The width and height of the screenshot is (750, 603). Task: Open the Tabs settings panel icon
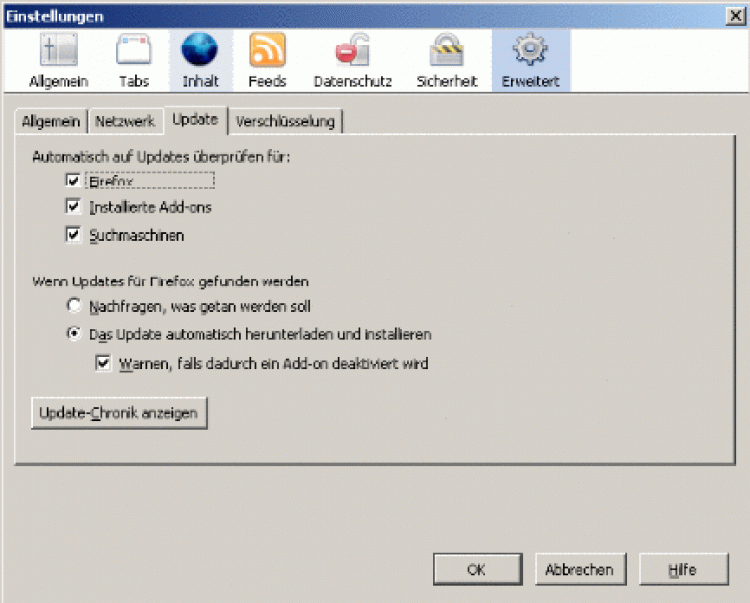(134, 50)
